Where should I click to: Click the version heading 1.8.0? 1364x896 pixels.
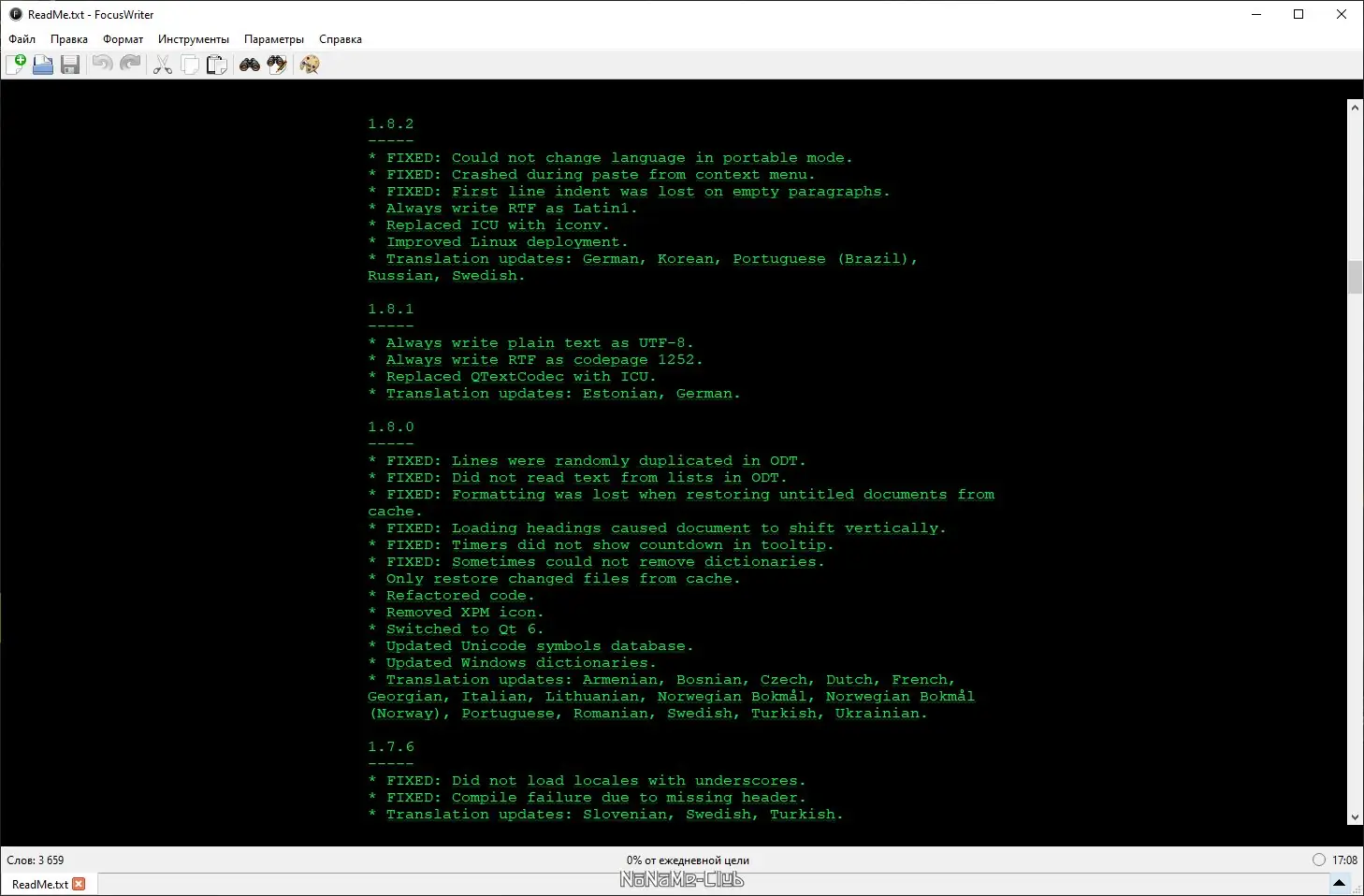tap(391, 427)
